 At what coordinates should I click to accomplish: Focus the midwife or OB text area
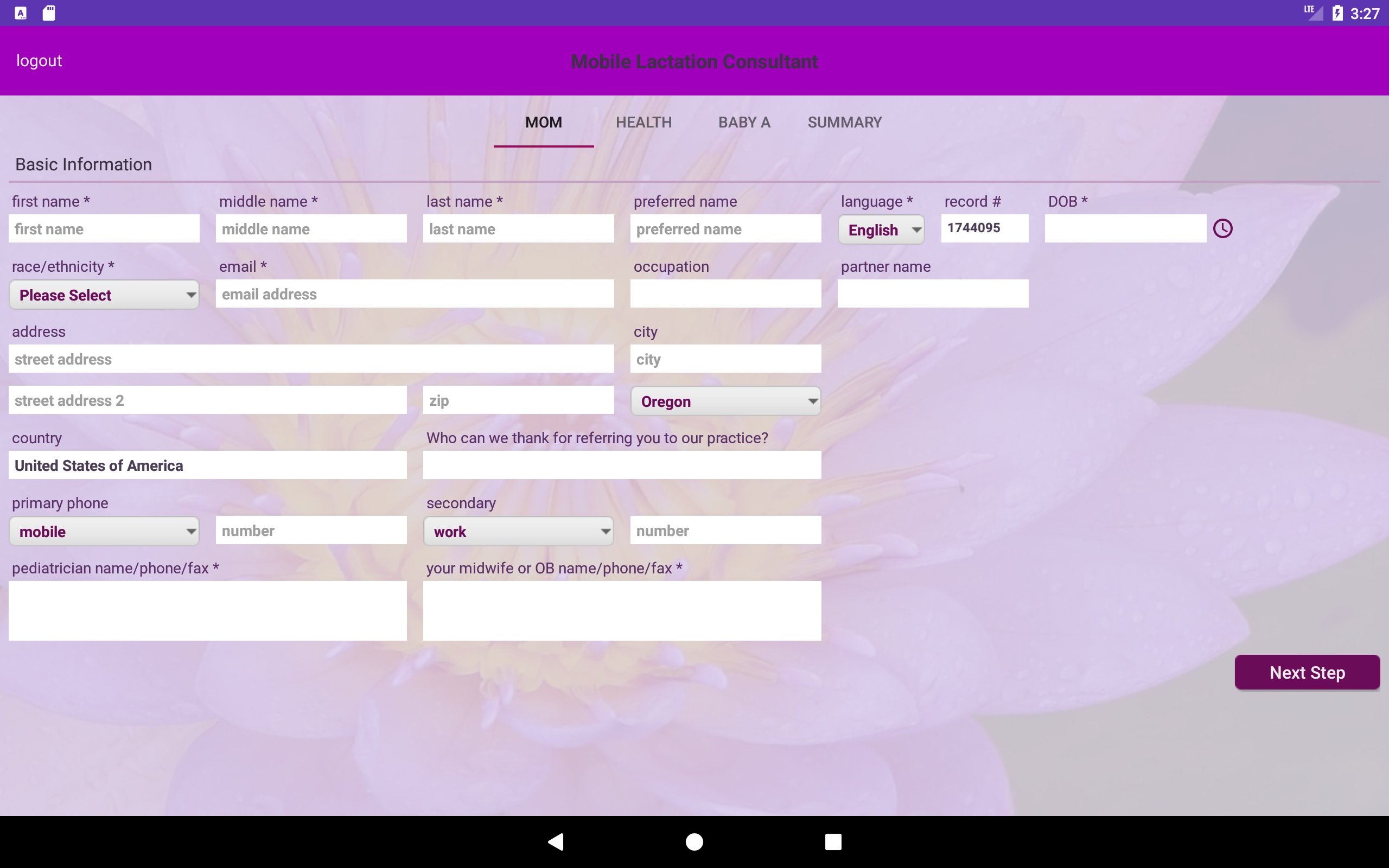tap(622, 611)
